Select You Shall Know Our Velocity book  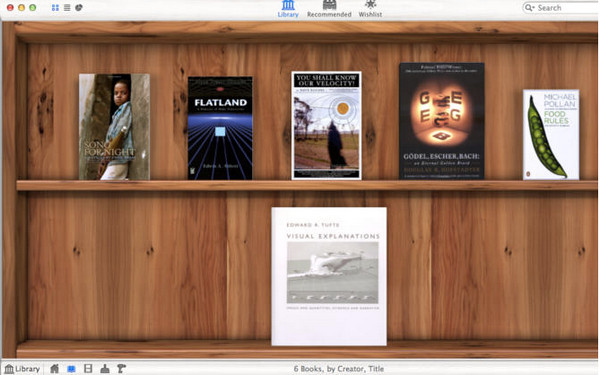coord(326,125)
